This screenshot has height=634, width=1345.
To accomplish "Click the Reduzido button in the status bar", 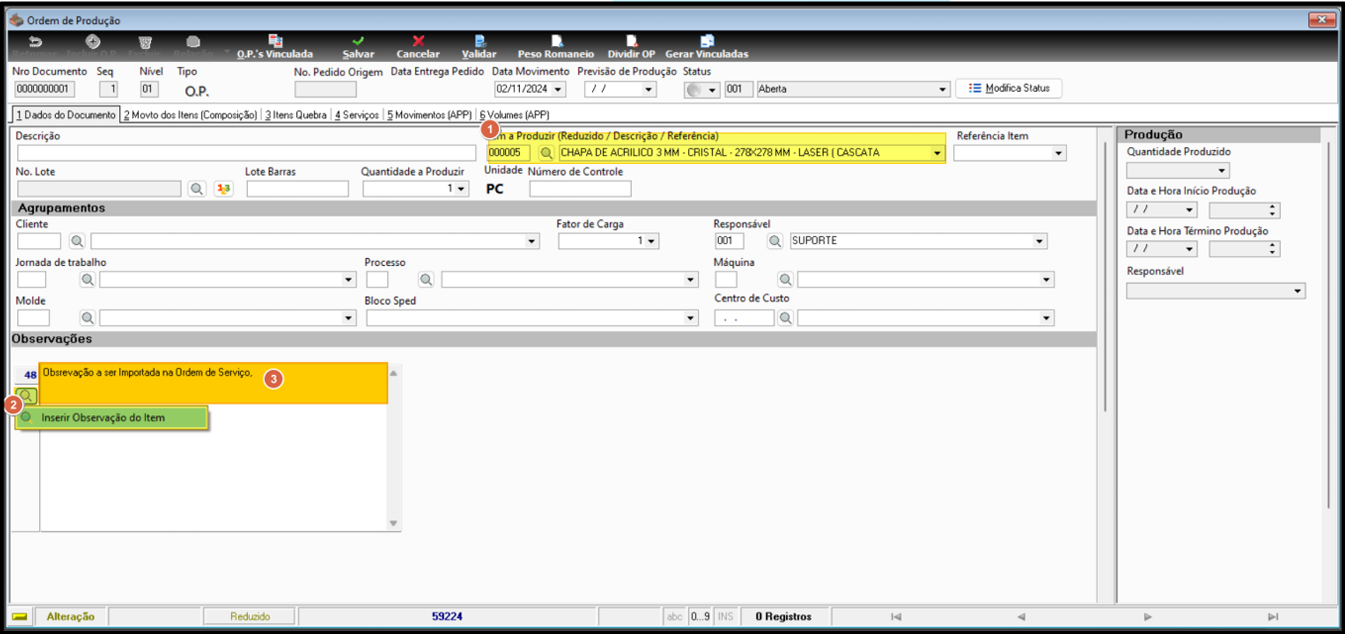I will (x=250, y=617).
